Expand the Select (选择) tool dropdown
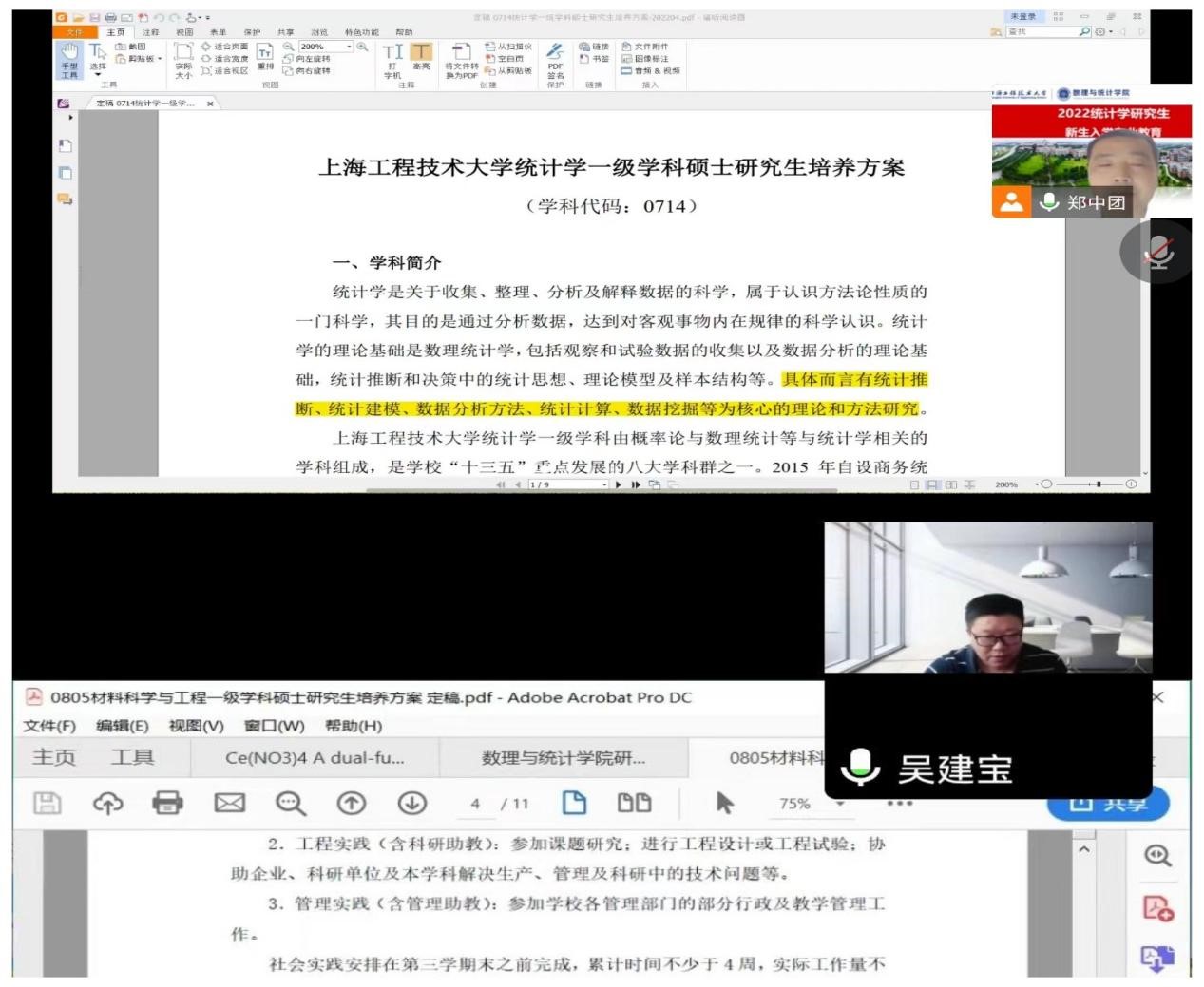Image resolution: width=1204 pixels, height=987 pixels. pos(98,74)
